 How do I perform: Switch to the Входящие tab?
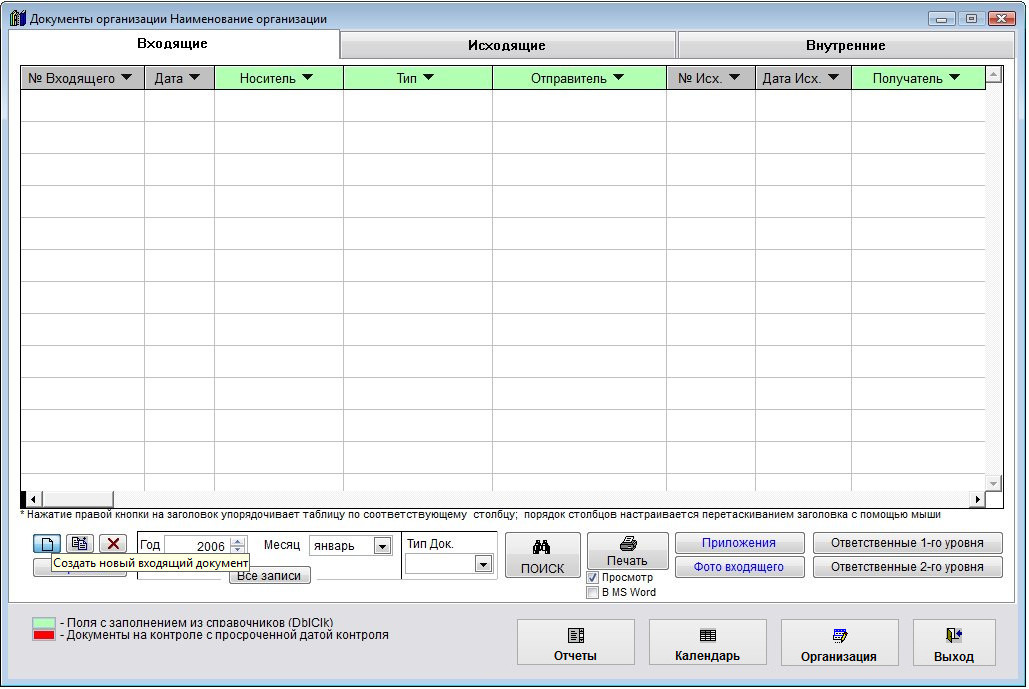[x=173, y=43]
